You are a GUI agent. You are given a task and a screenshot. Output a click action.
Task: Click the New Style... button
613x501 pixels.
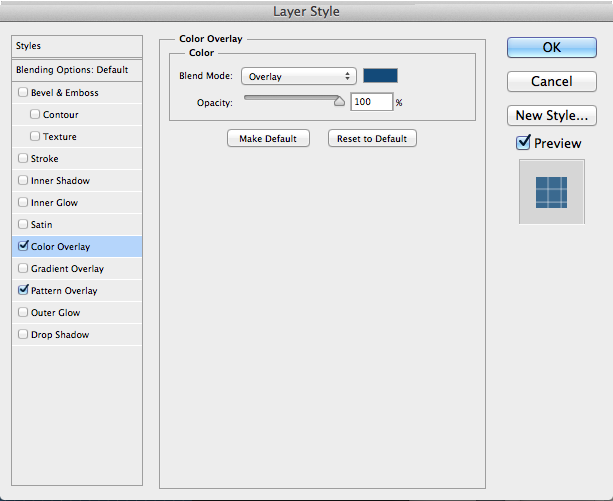(552, 115)
